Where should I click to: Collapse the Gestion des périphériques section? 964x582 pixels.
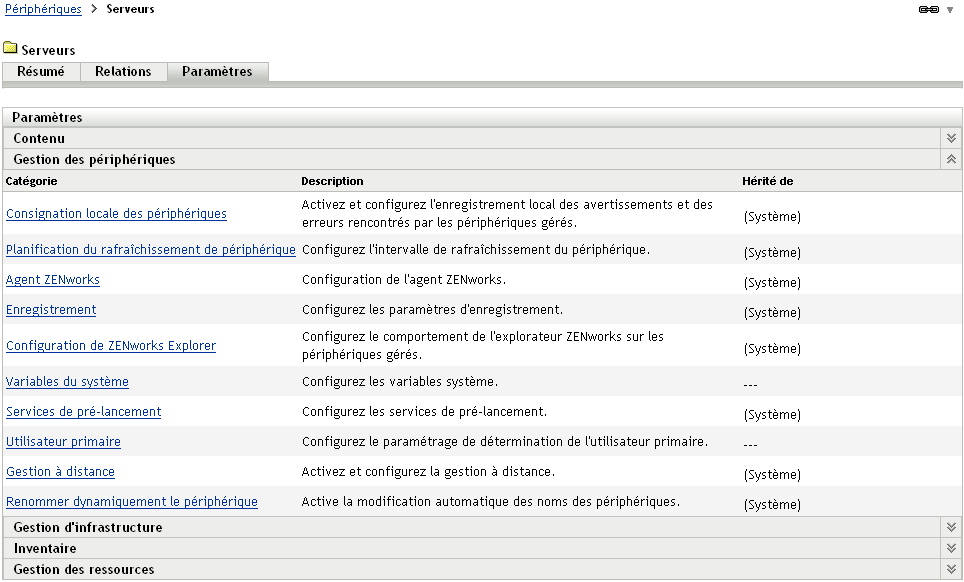click(950, 159)
